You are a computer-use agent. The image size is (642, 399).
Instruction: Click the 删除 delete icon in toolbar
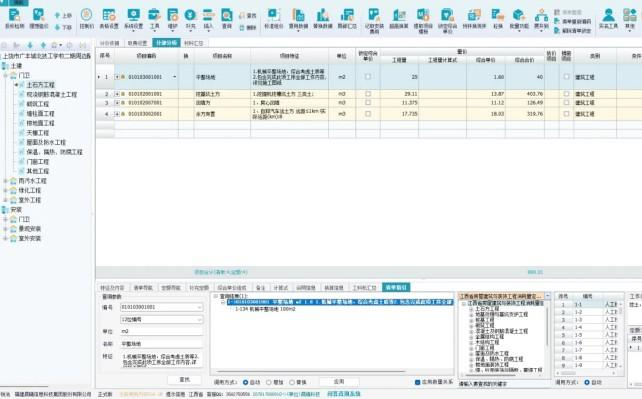(x=242, y=27)
